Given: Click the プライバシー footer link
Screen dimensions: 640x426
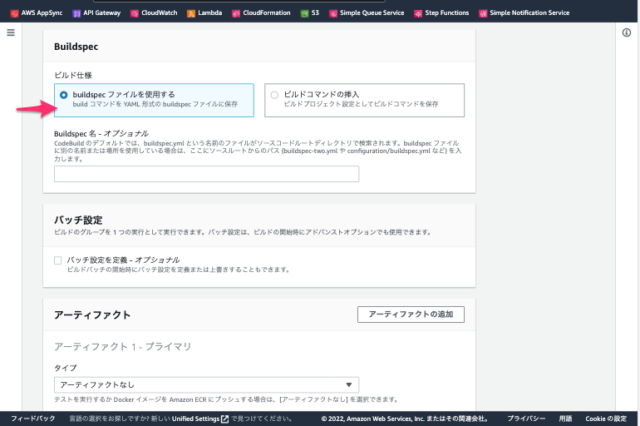Looking at the screenshot, I should click(x=526, y=419).
